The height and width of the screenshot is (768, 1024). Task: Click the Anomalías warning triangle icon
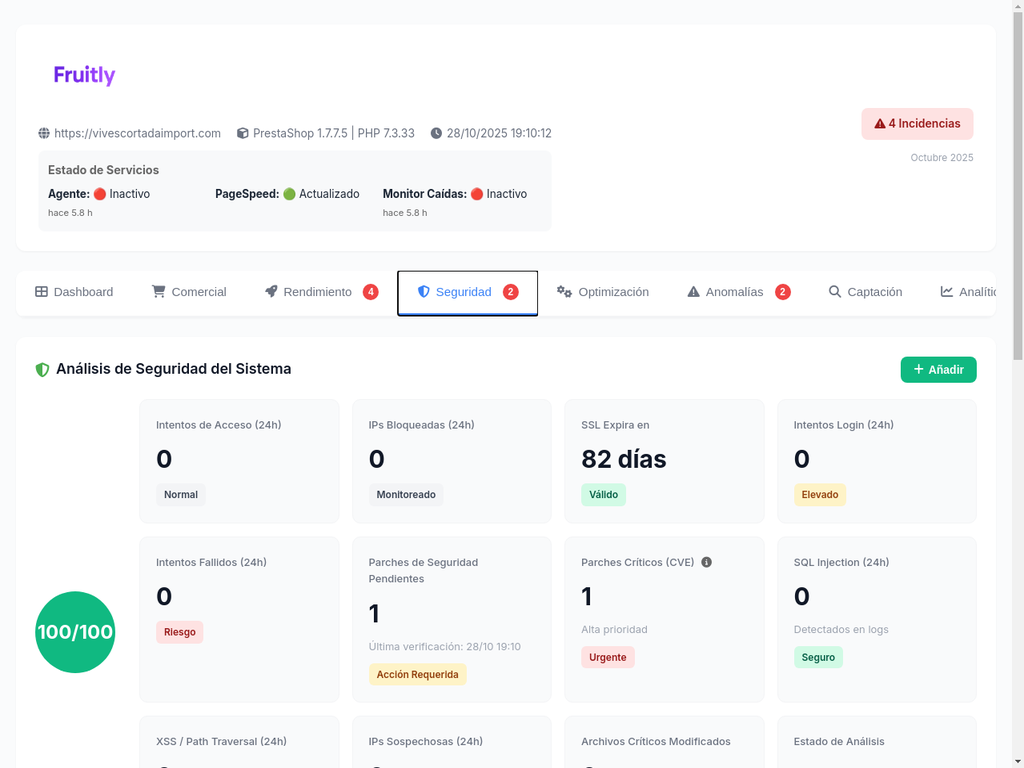(x=692, y=292)
